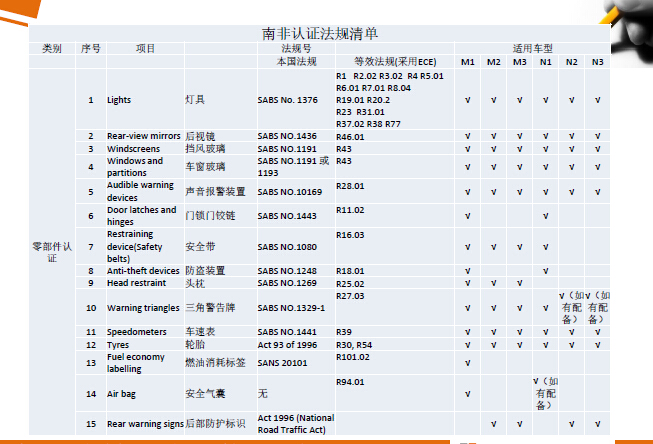Click the 零部件认证 category cell
The image size is (653, 444).
(52, 252)
